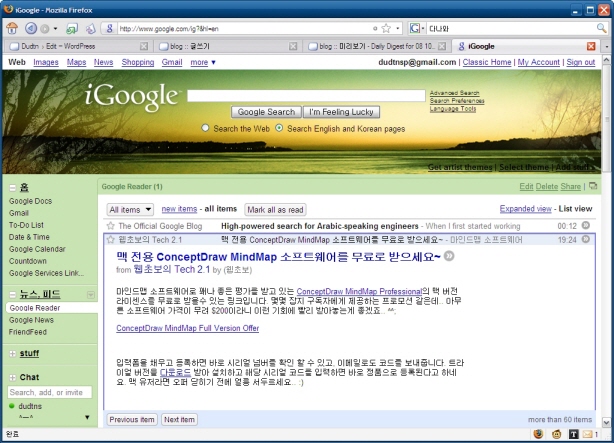Close the iGoogle tab
This screenshot has height=443, width=614.
tap(591, 46)
